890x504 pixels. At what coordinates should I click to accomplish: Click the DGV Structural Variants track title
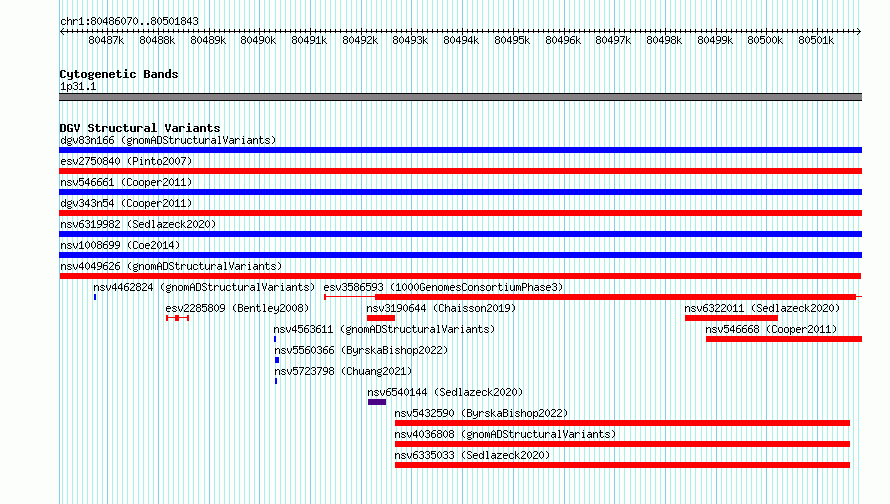tap(140, 128)
